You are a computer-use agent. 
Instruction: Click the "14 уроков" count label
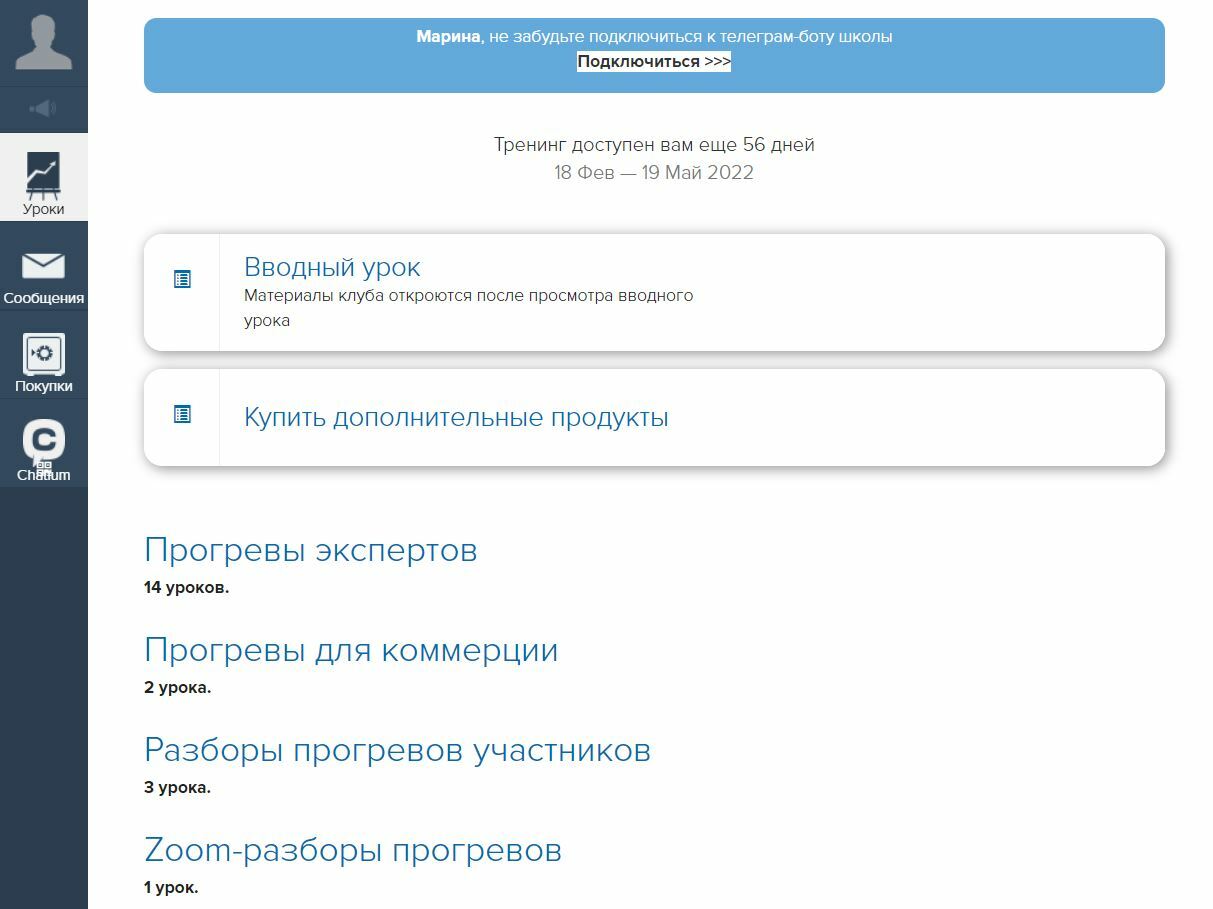click(186, 588)
